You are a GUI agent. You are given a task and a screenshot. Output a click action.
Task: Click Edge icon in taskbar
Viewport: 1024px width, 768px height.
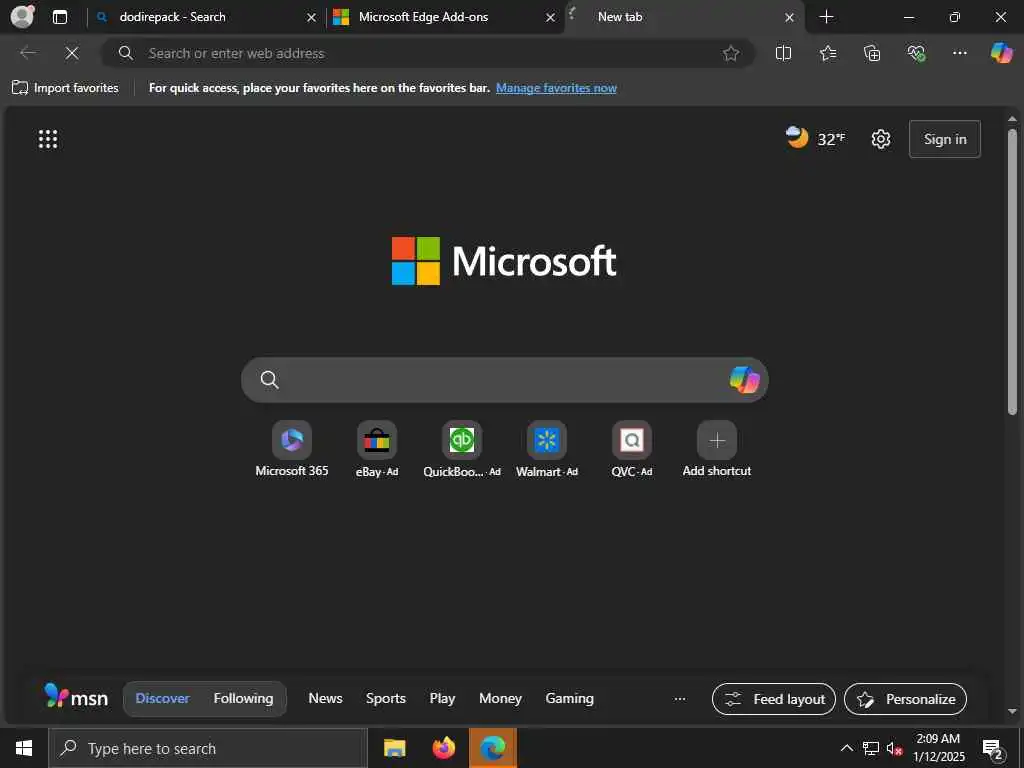pos(492,748)
